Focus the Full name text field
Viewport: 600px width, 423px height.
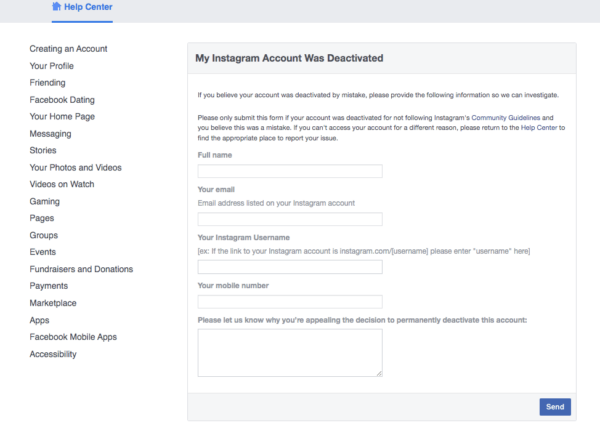pyautogui.click(x=290, y=171)
